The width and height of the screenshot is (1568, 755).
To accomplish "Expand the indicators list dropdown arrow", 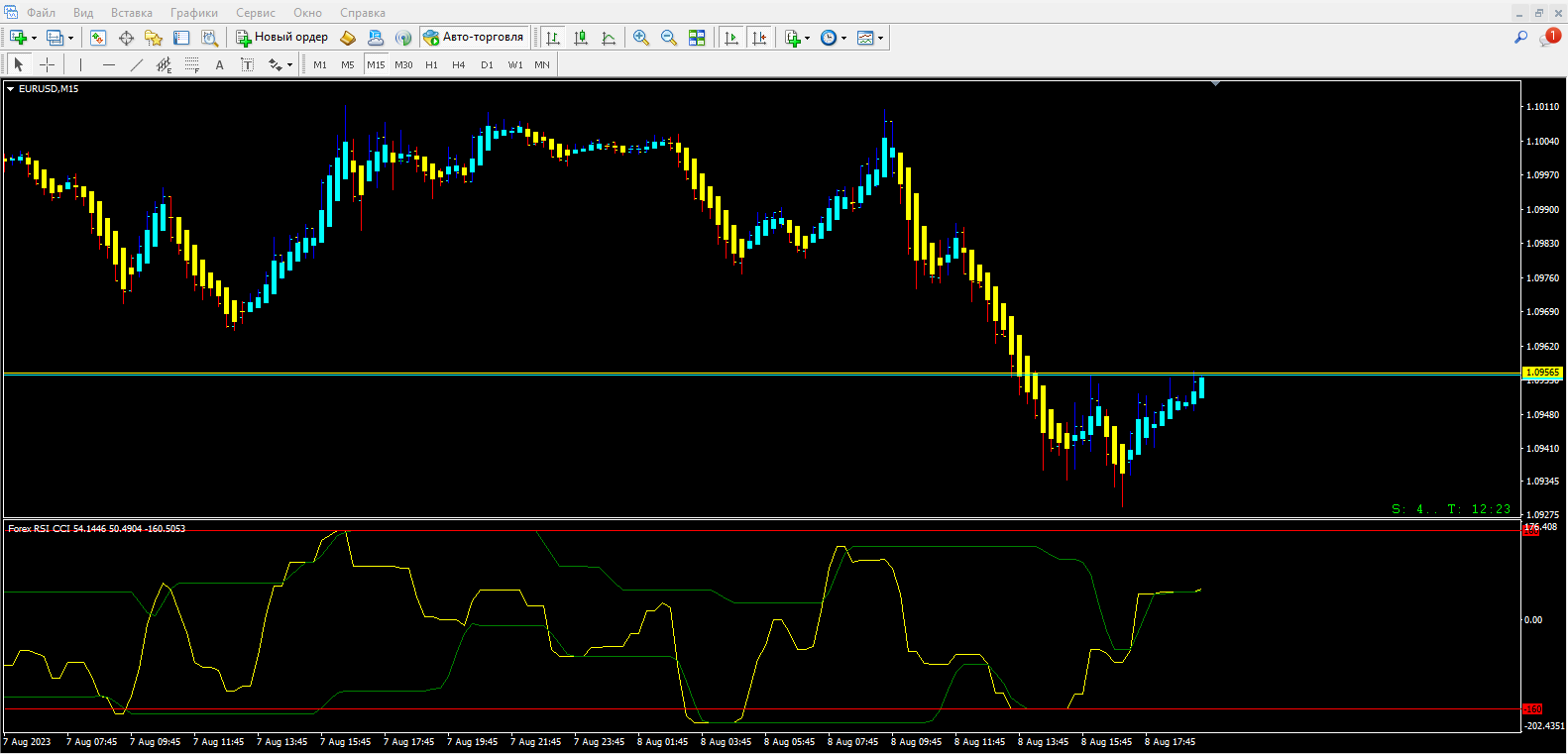I will 808,39.
